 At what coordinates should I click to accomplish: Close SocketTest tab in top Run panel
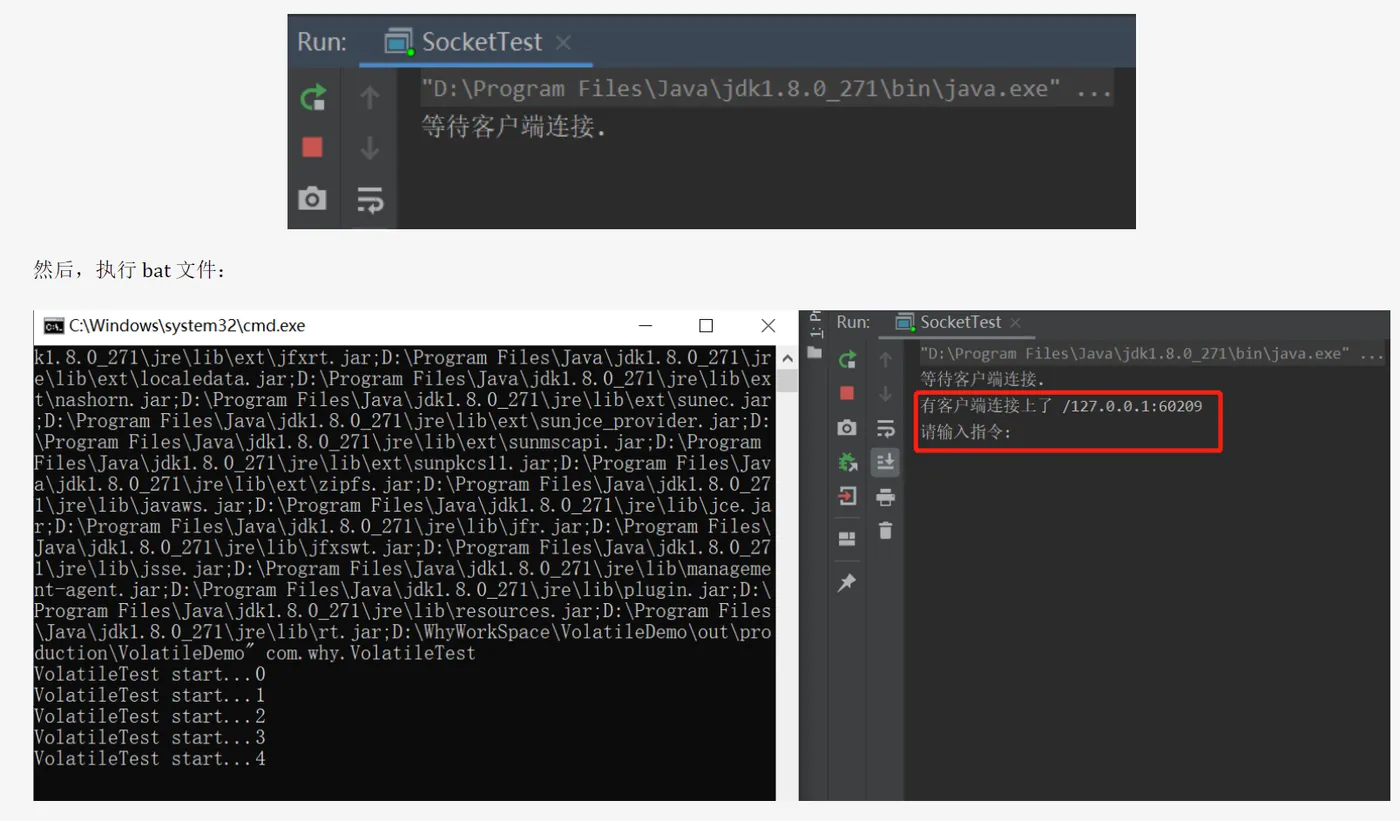tap(563, 42)
